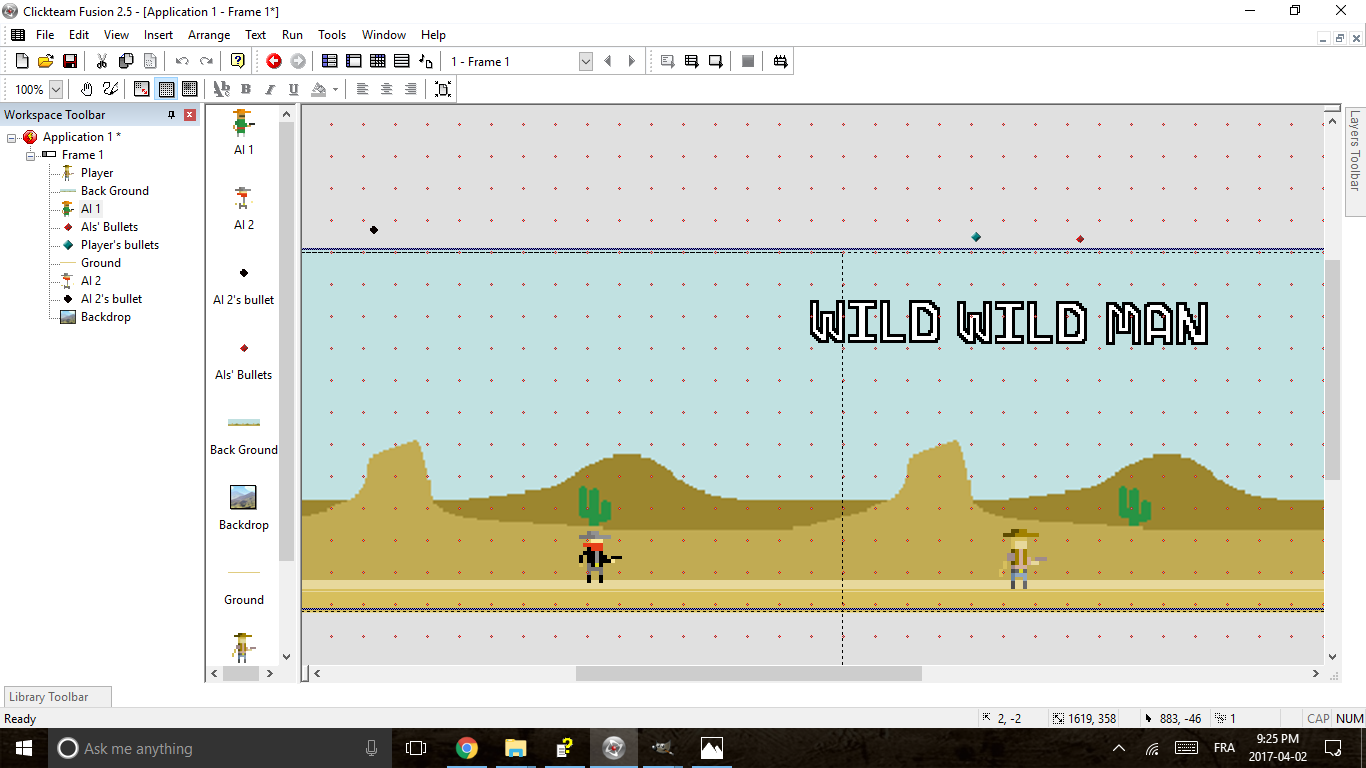This screenshot has width=1366, height=768.
Task: Open the Run menu
Action: point(292,34)
